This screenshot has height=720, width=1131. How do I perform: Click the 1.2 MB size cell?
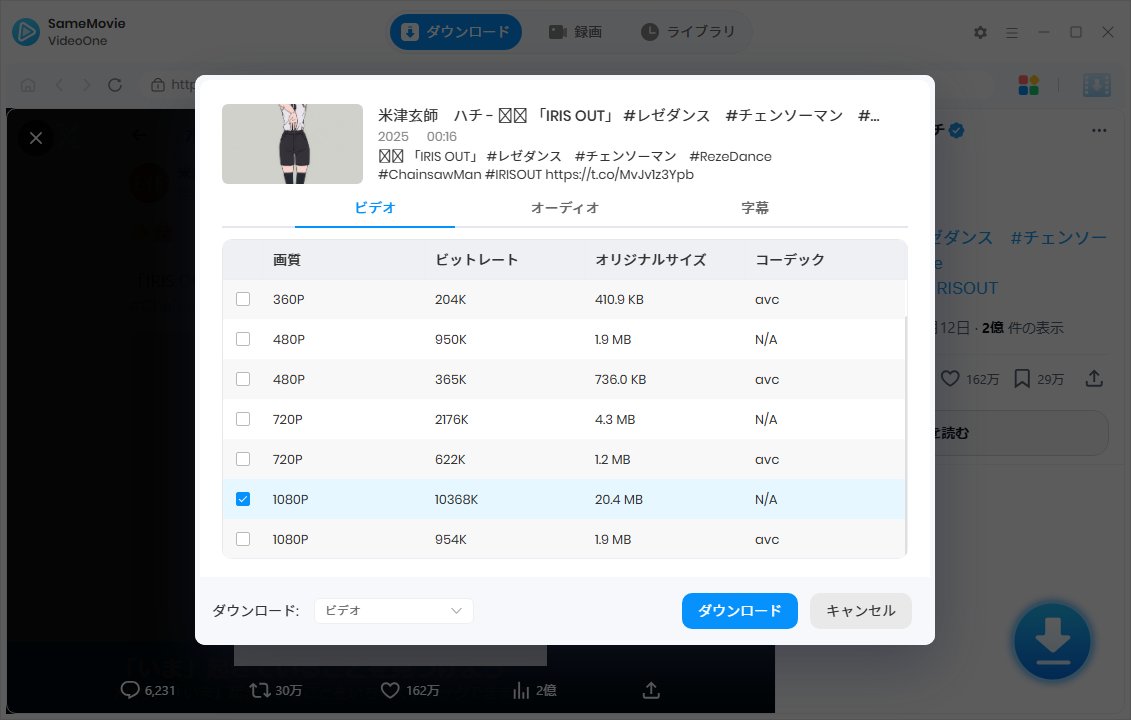pos(612,460)
